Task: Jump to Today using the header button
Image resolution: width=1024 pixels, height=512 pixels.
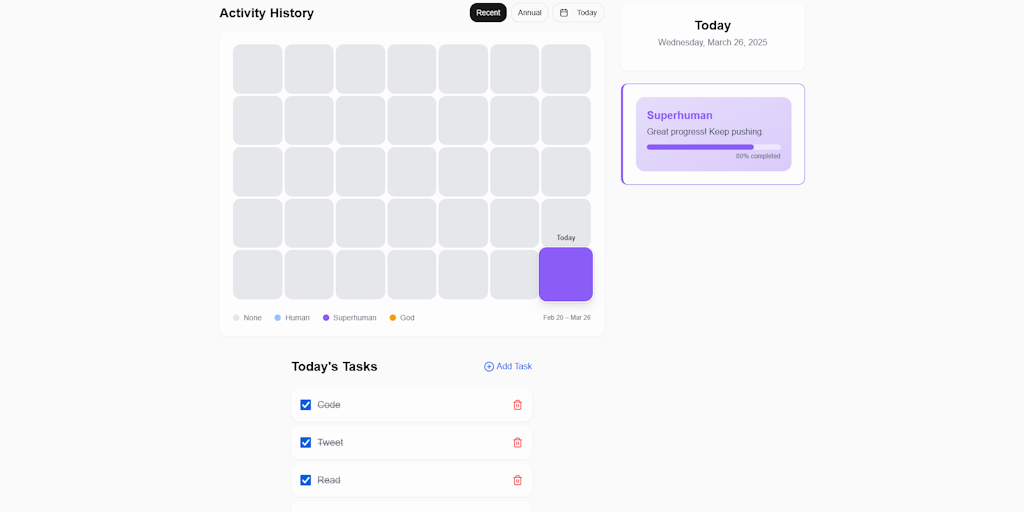Action: pos(579,12)
